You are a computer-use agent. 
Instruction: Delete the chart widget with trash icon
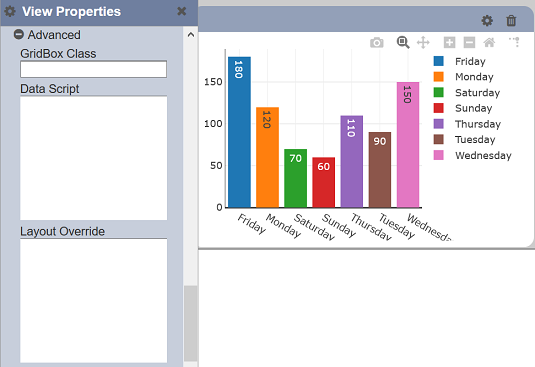[x=511, y=21]
